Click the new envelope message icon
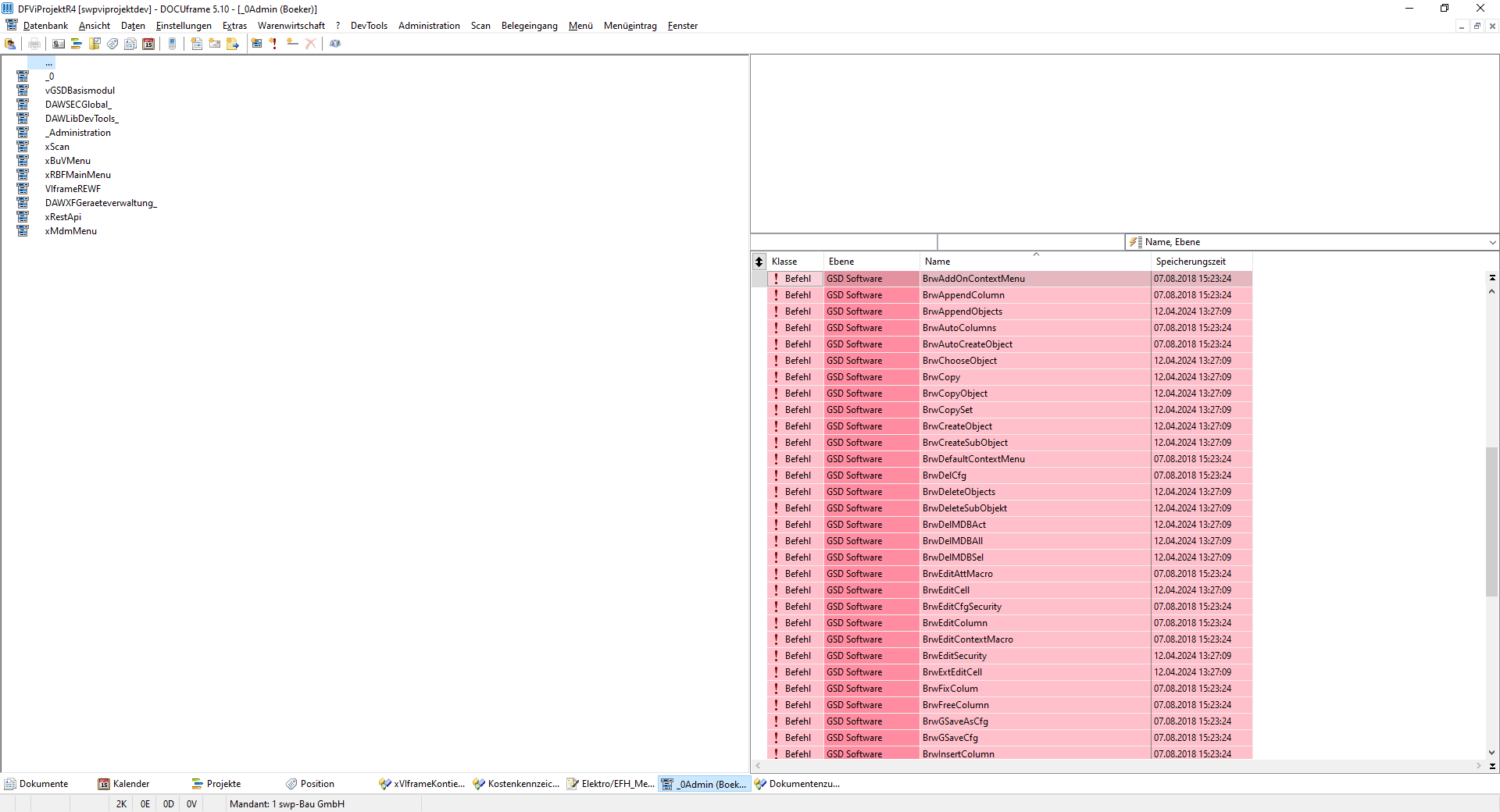 coord(215,44)
